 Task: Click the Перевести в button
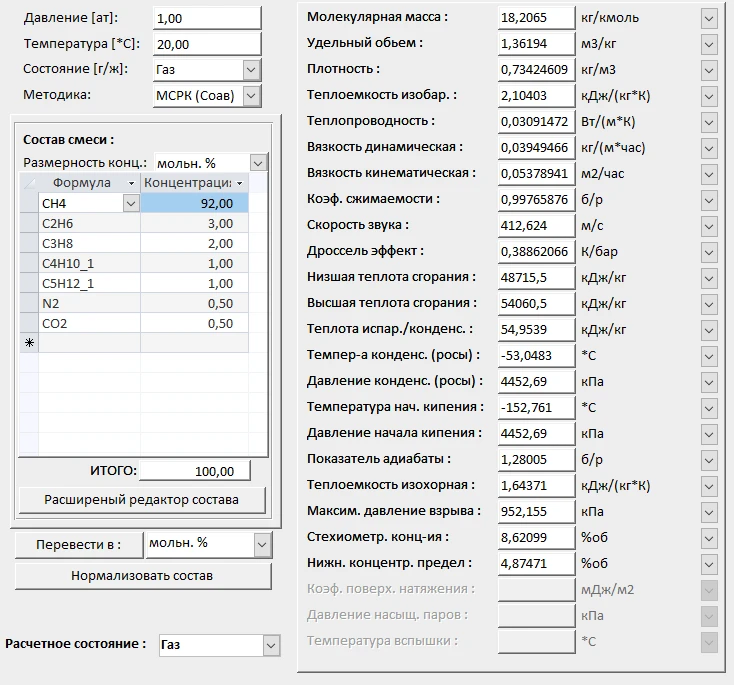click(77, 544)
